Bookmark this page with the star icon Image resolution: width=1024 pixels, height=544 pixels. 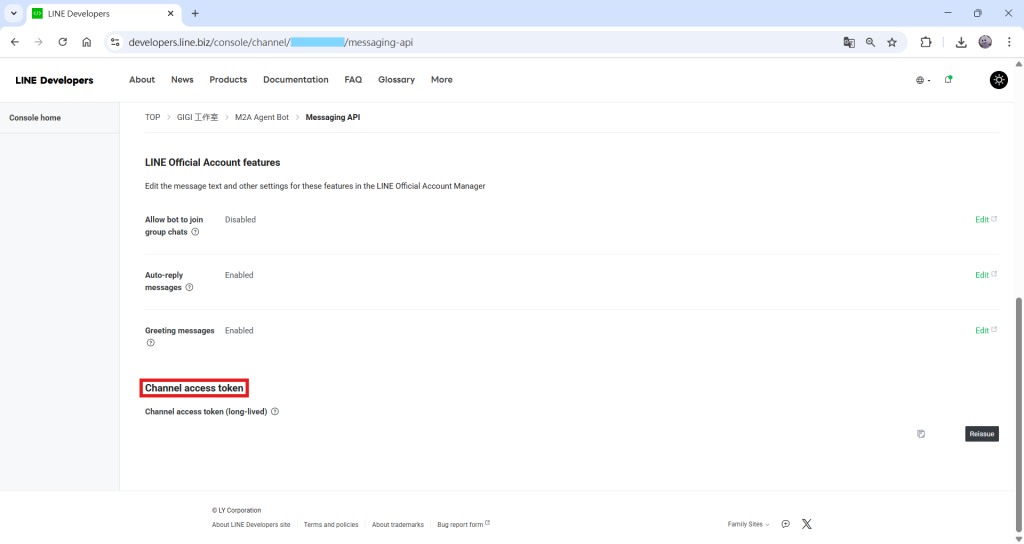tap(892, 42)
